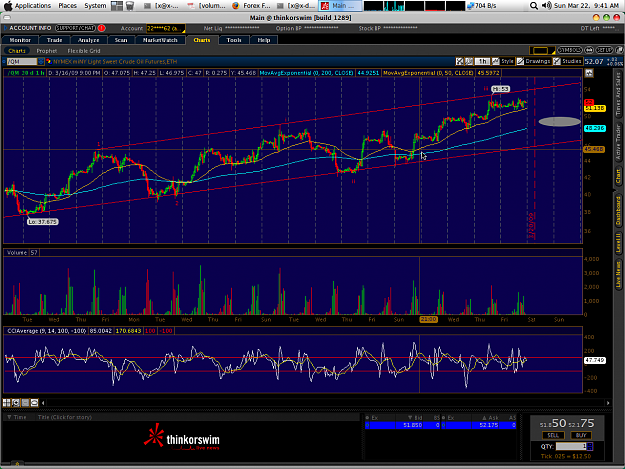Sort news by the Time column

17,417
